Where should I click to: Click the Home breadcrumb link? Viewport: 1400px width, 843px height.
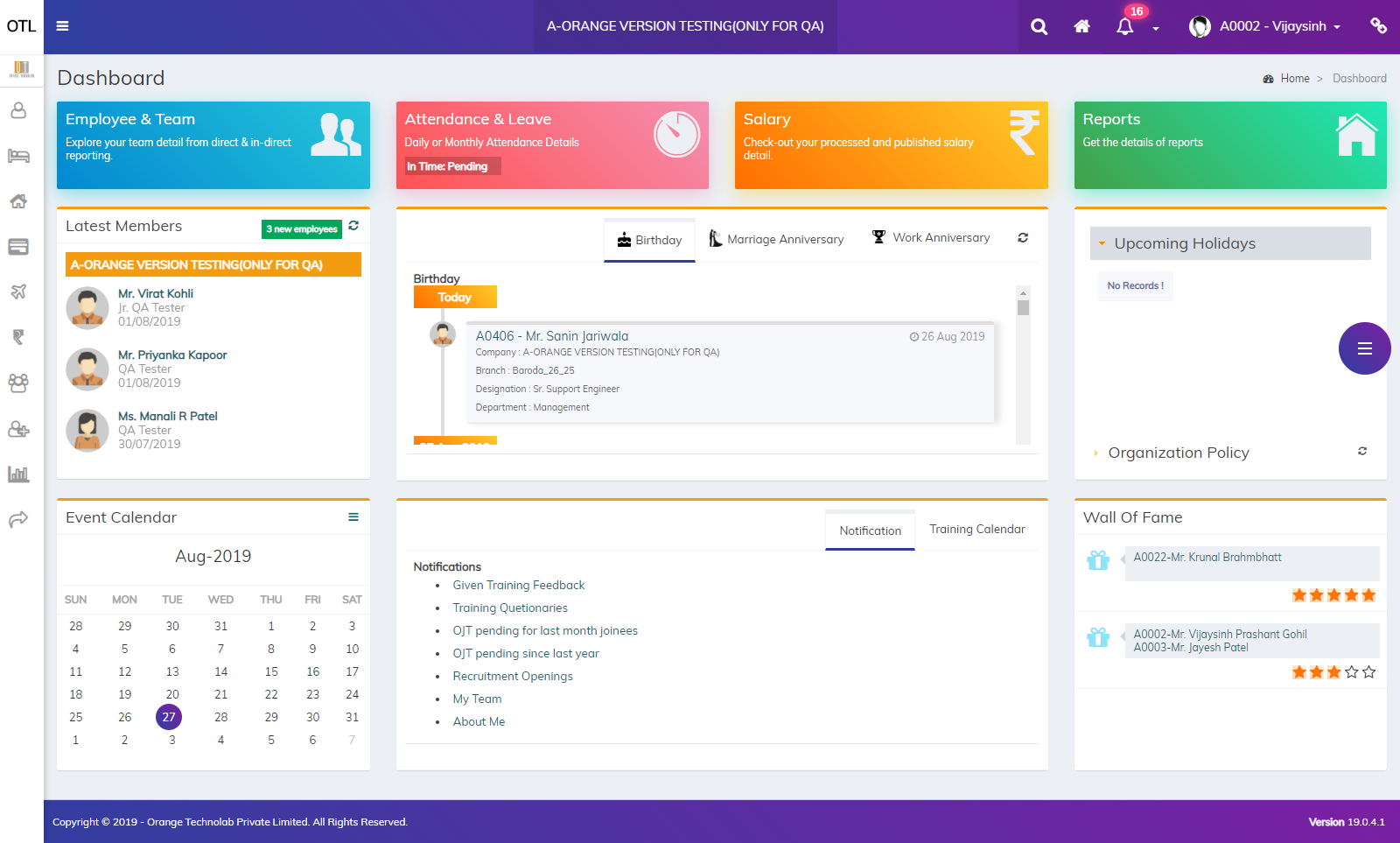pyautogui.click(x=1294, y=78)
